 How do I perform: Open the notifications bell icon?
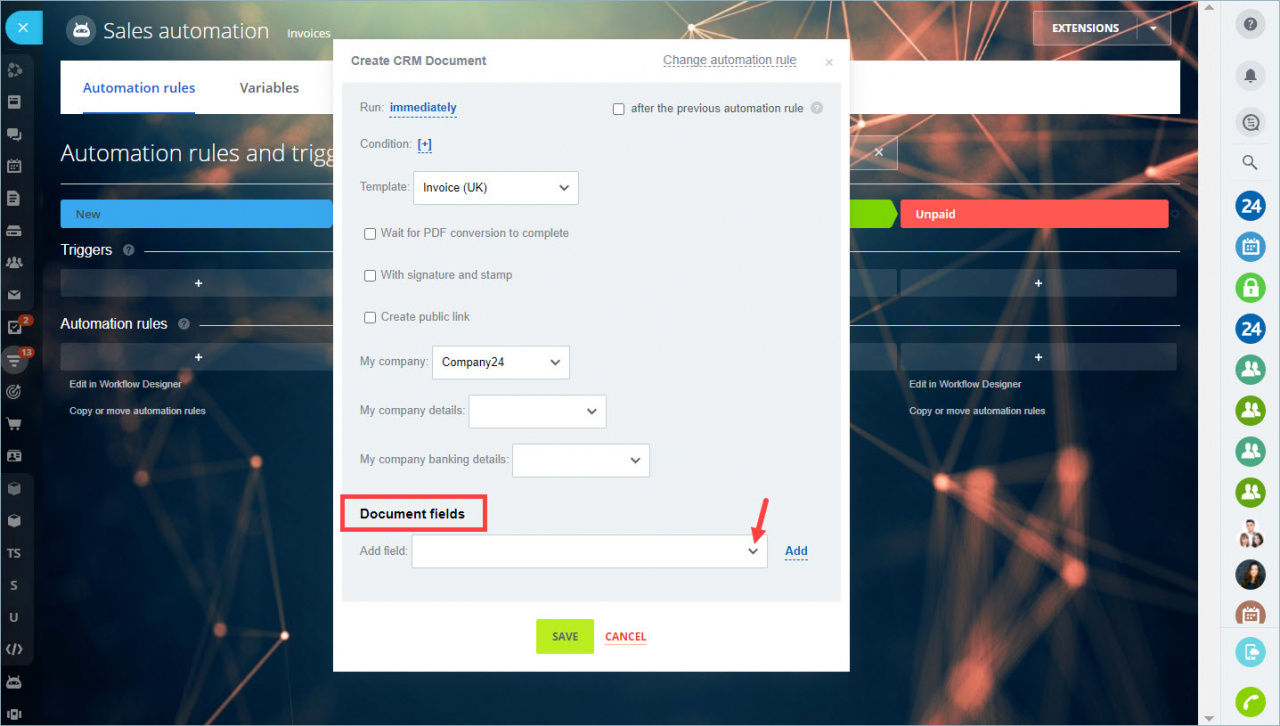coord(1250,75)
